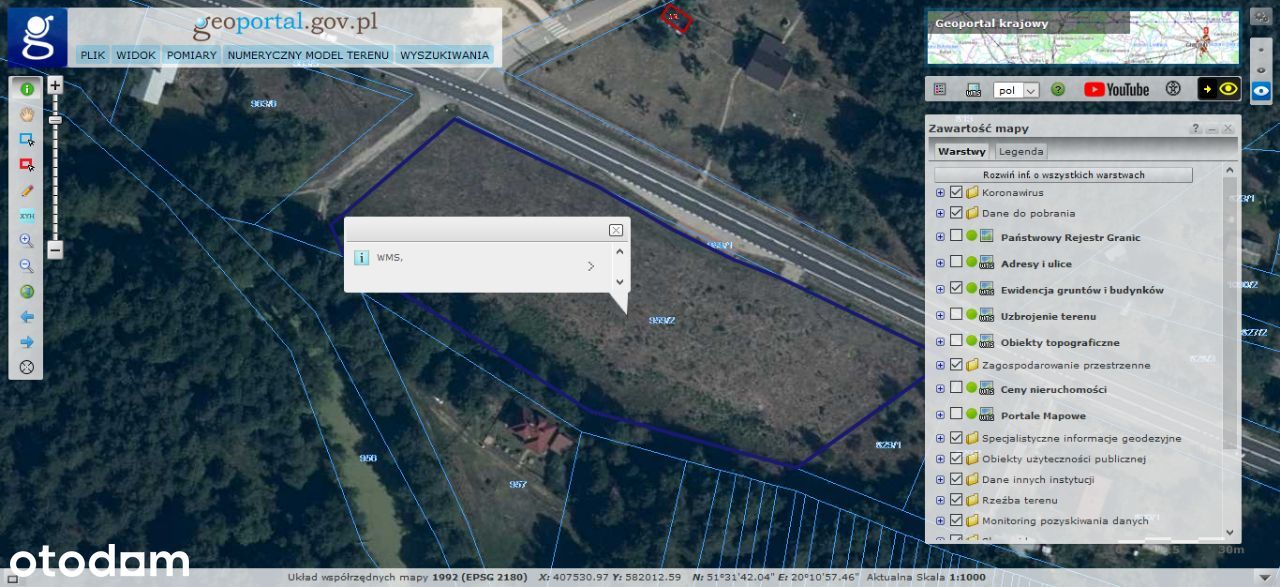This screenshot has width=1280, height=587.
Task: Open the XYH coordinates tool
Action: (27, 215)
